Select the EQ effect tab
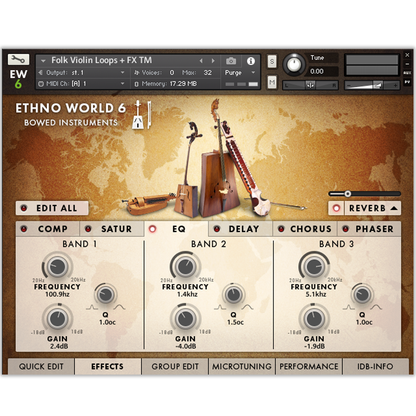The image size is (416, 416). tap(179, 229)
